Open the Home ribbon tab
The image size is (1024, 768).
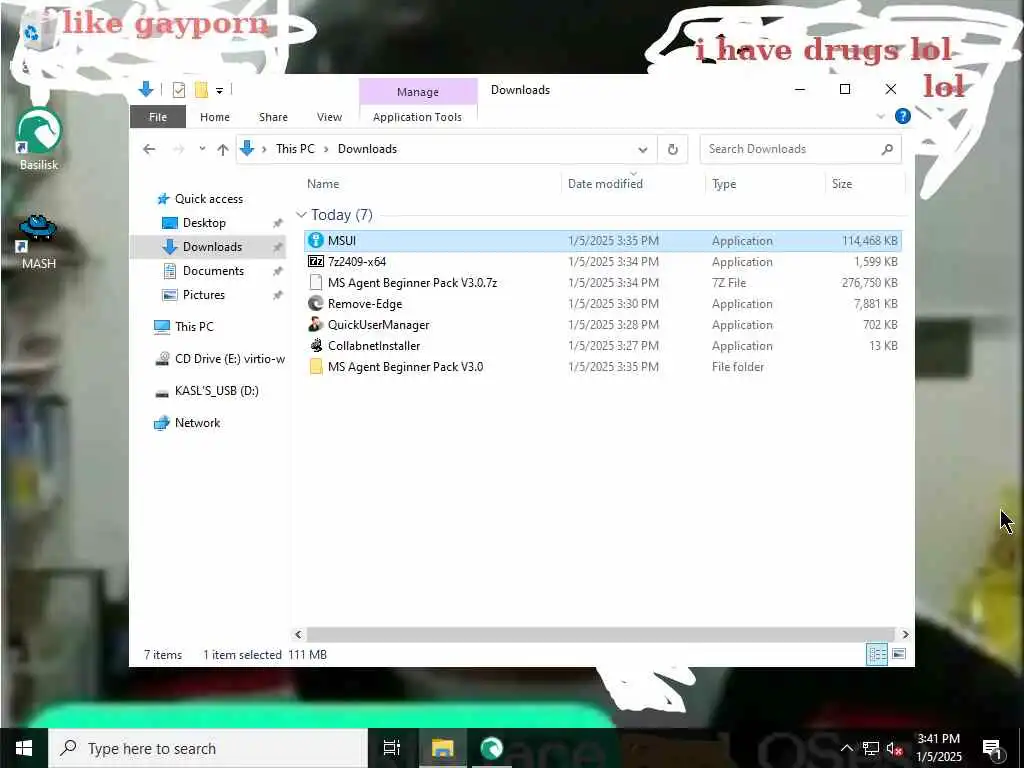tap(215, 117)
